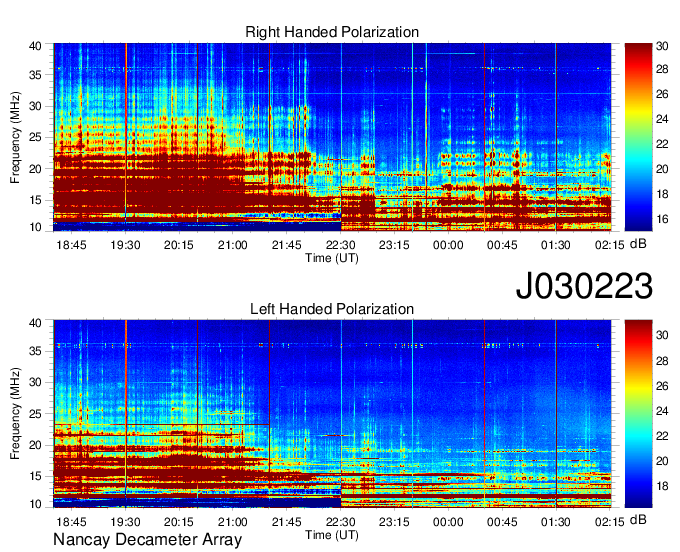Click the 20:15 tick on the top time axis
Image resolution: width=680 pixels, height=552 pixels.
pos(179,245)
